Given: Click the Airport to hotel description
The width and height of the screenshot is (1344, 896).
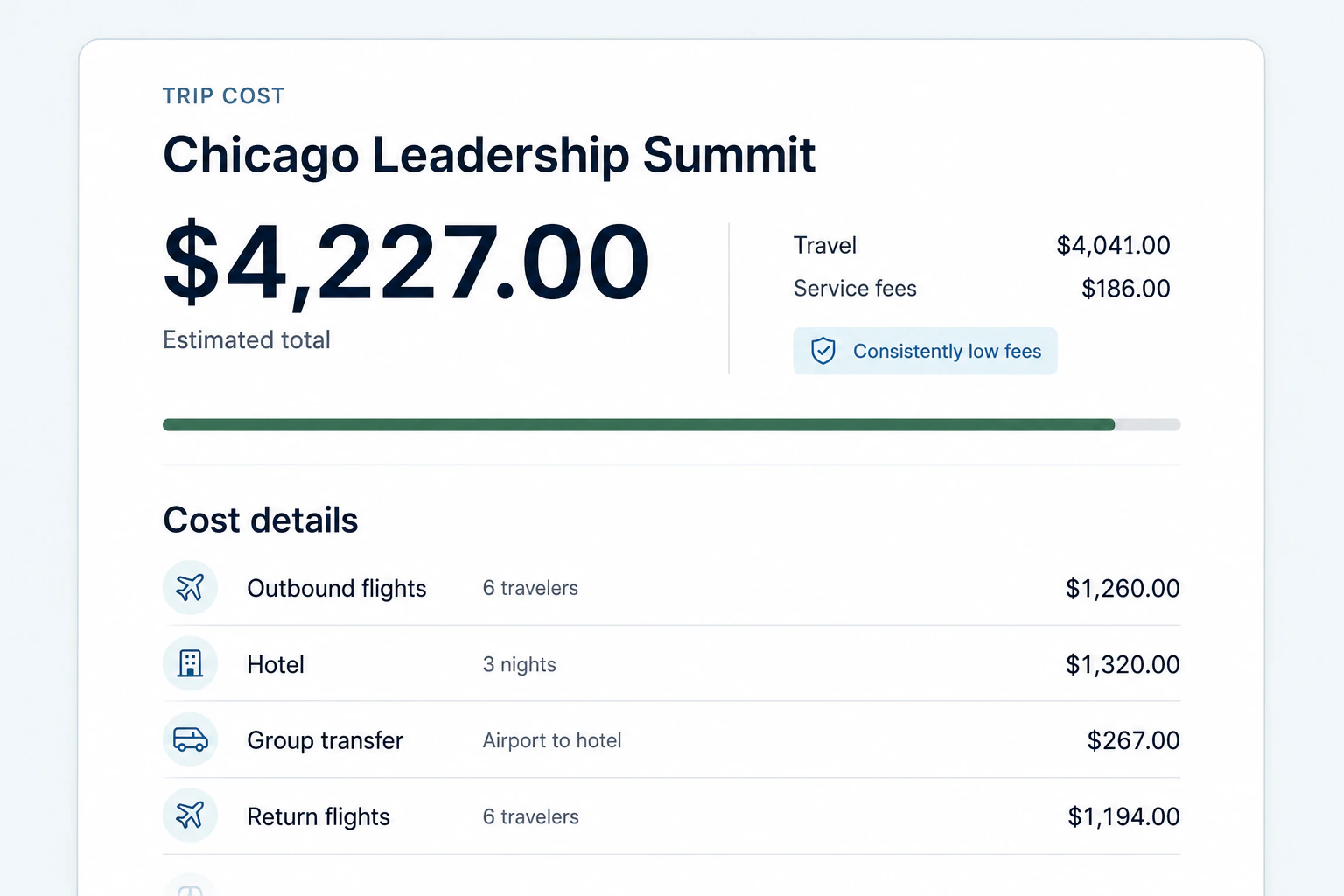Looking at the screenshot, I should tap(552, 740).
